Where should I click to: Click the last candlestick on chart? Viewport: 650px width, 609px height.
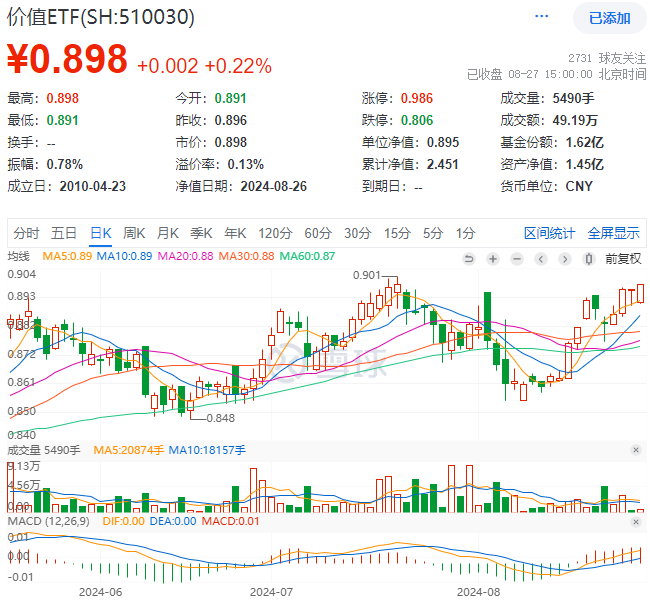[x=640, y=292]
